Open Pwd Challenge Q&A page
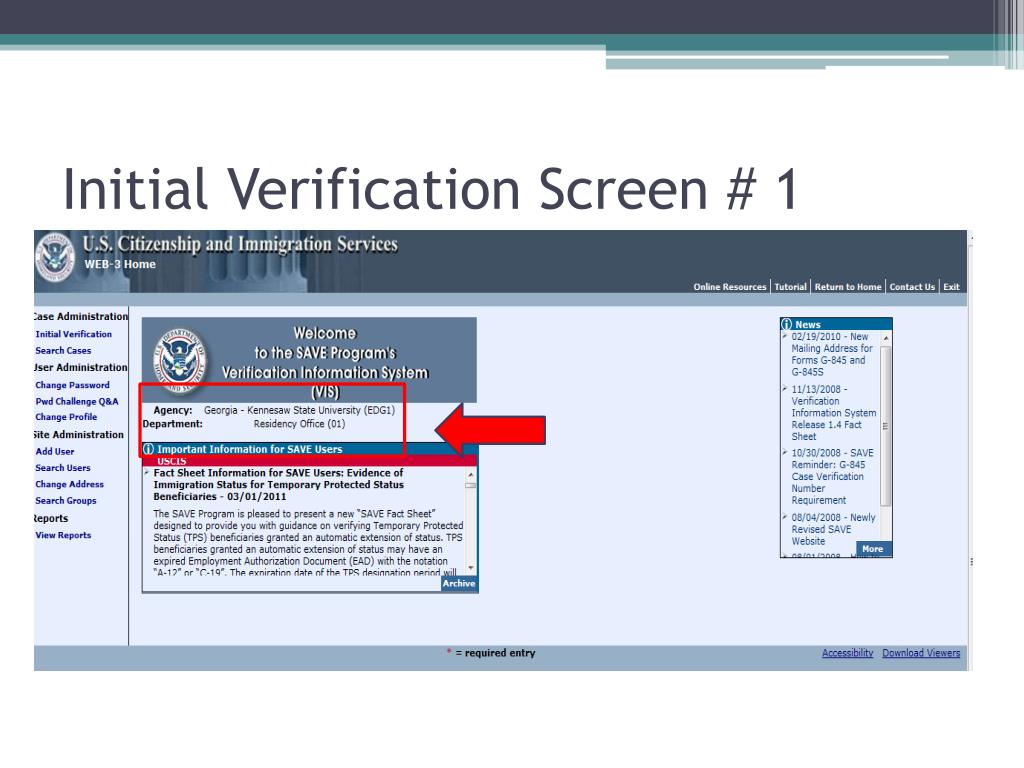 (77, 402)
